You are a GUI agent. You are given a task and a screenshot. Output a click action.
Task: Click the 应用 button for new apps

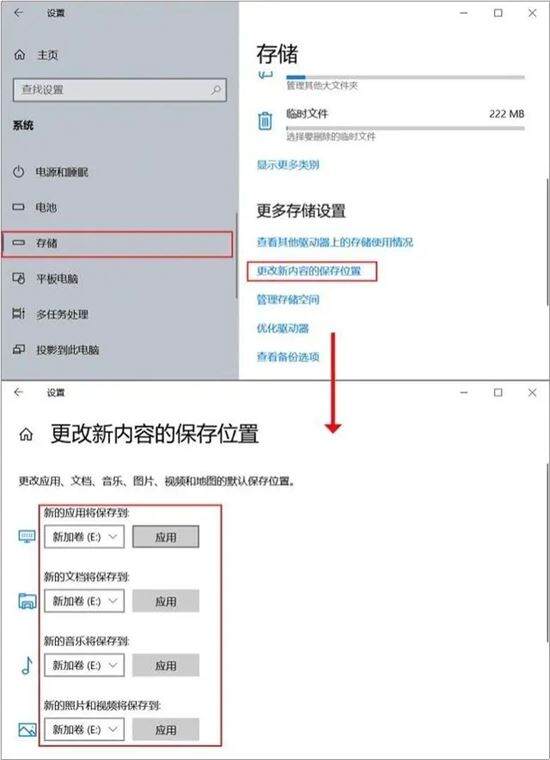[x=166, y=537]
